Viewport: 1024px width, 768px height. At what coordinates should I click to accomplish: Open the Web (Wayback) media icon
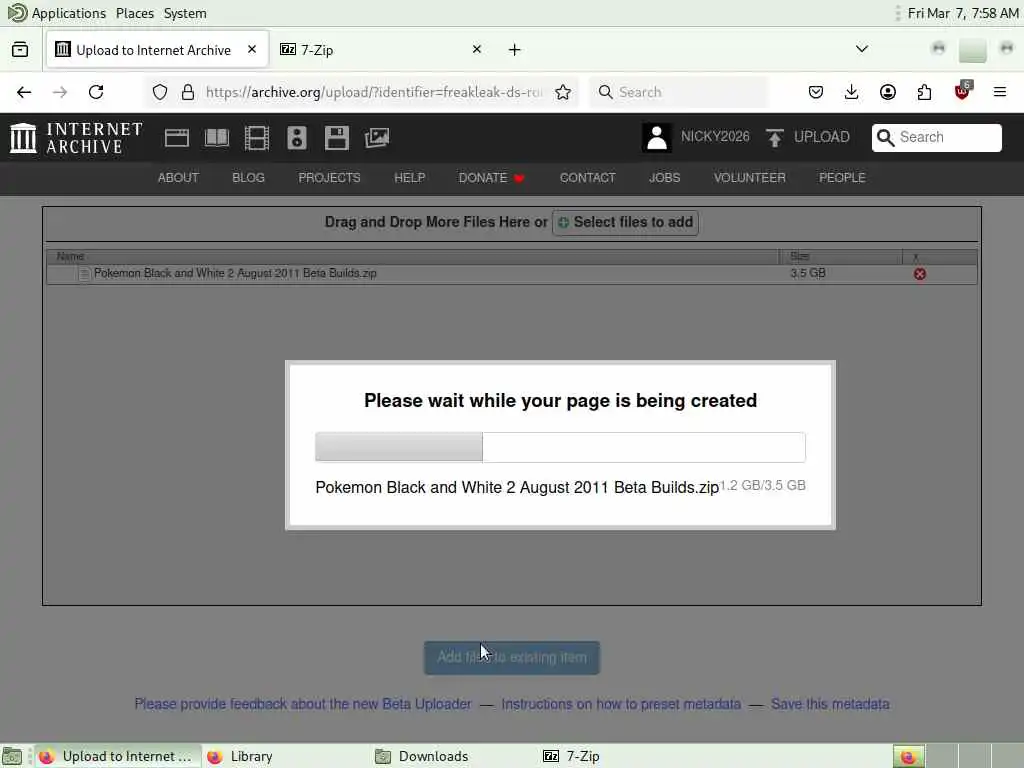[x=176, y=138]
